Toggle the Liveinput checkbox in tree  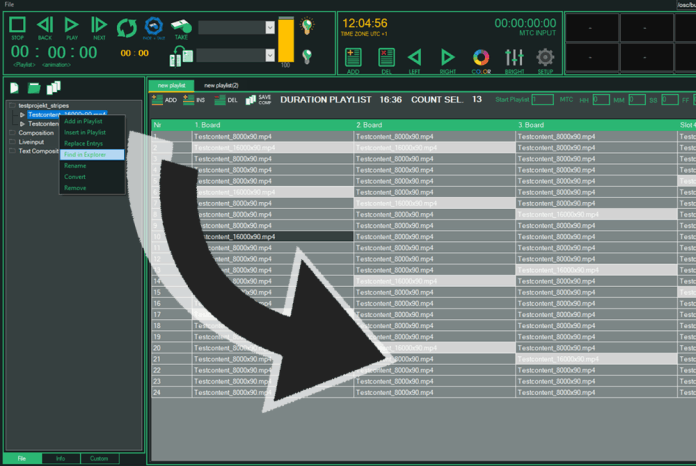11,142
